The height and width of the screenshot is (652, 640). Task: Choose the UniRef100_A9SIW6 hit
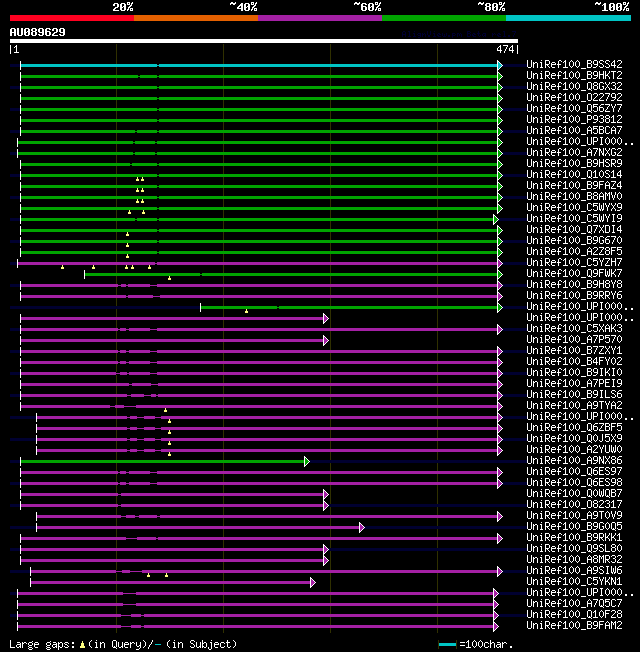[x=574, y=571]
